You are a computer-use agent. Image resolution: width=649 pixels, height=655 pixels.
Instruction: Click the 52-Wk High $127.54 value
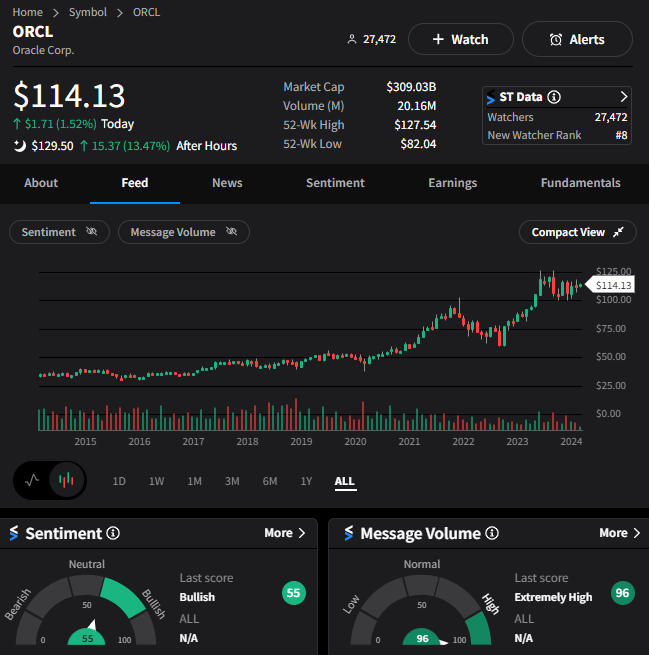(x=415, y=125)
